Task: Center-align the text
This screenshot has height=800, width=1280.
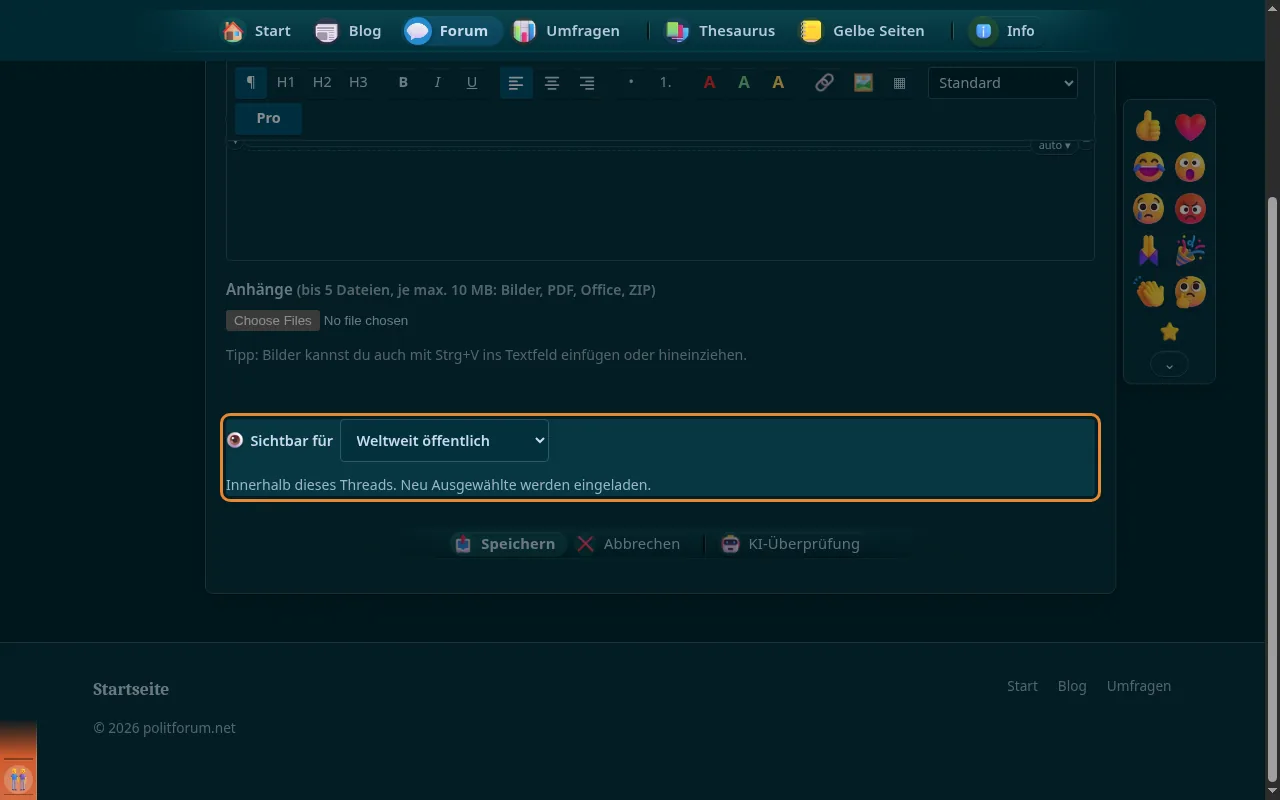Action: [x=551, y=83]
